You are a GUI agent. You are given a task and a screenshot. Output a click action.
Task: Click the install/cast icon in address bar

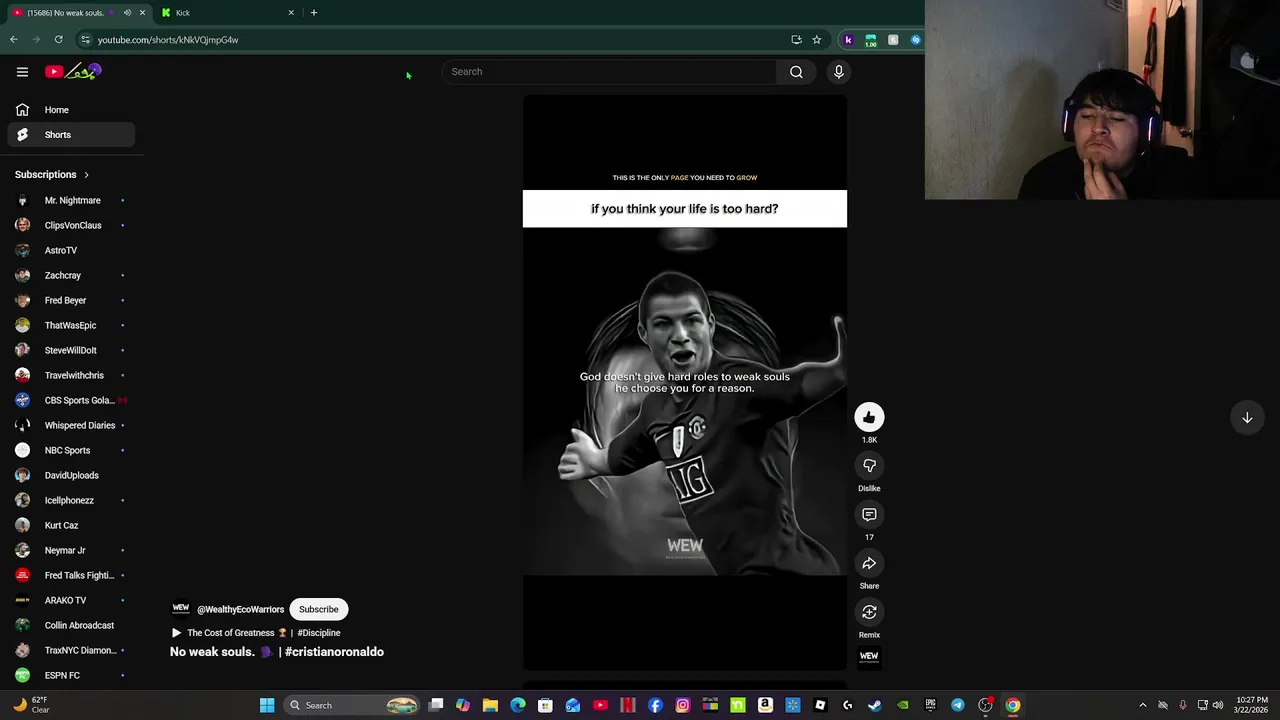(796, 40)
